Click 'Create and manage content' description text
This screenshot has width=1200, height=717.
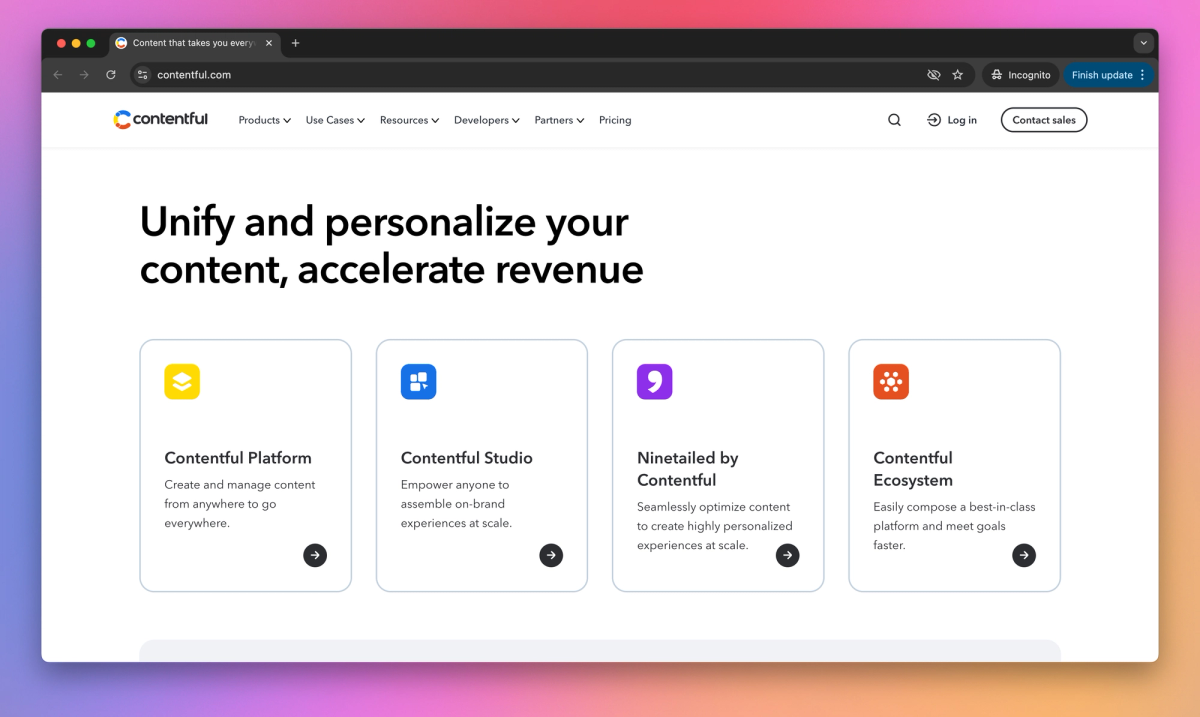coord(240,504)
